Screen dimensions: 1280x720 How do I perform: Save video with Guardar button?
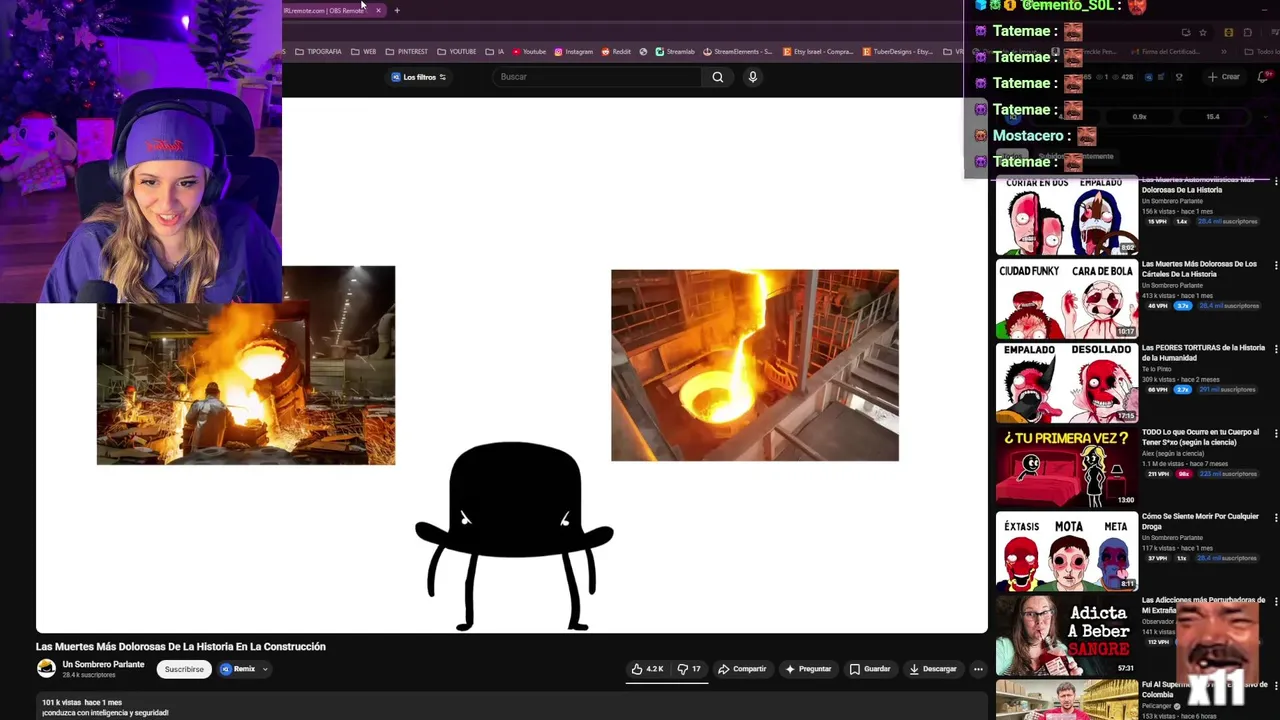(x=870, y=669)
